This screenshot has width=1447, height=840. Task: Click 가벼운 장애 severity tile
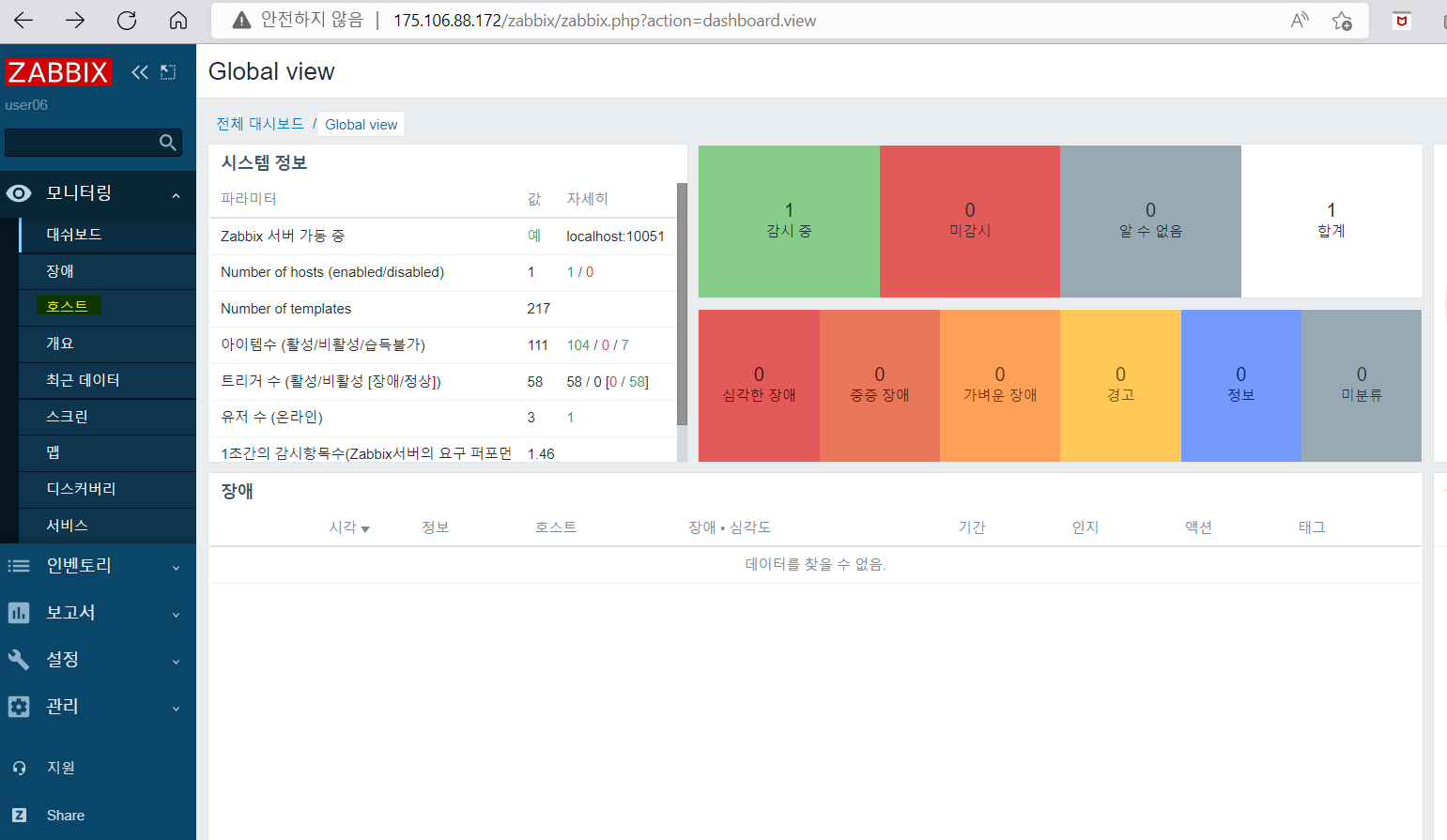tap(1000, 386)
